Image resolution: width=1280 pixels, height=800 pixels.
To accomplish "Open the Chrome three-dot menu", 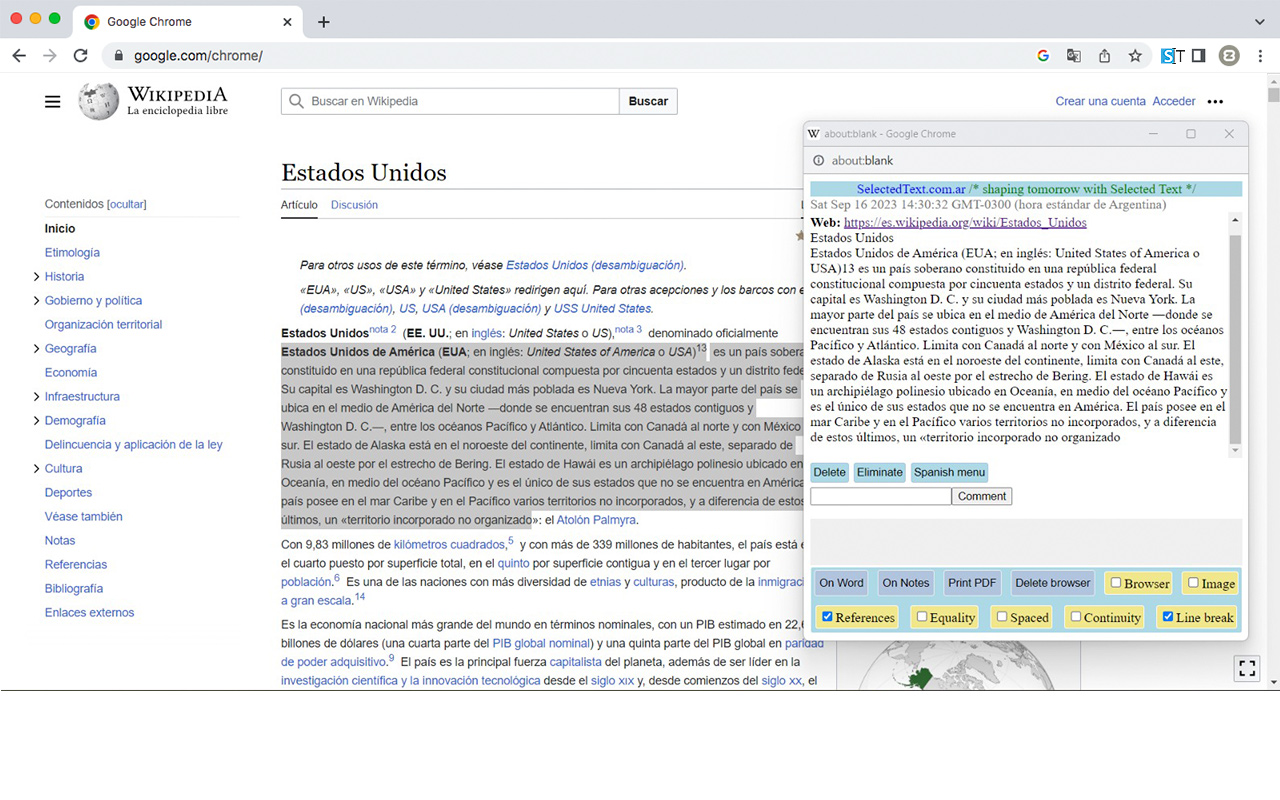I will 1260,56.
